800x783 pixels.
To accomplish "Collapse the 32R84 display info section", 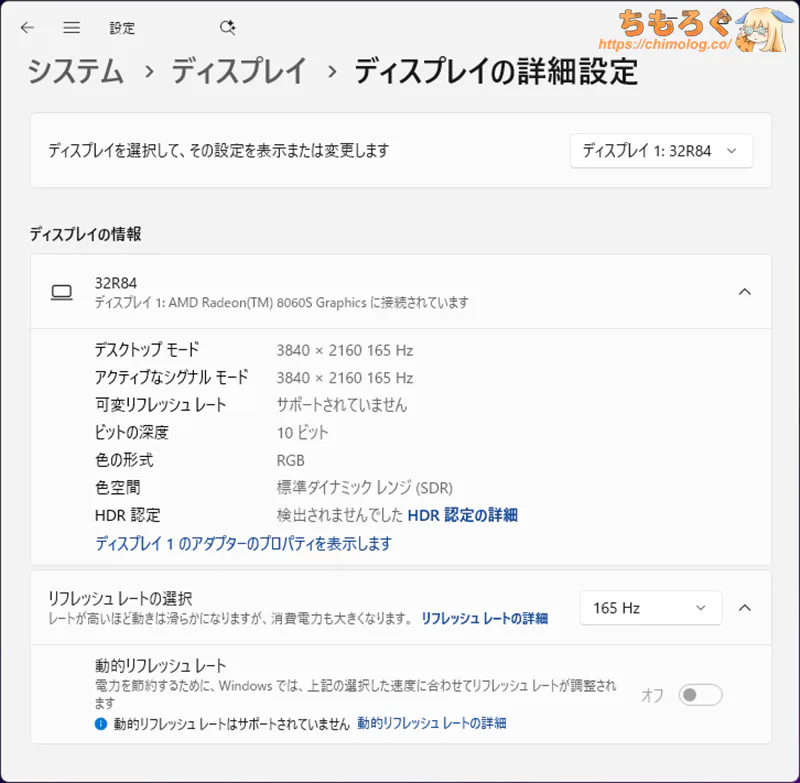I will 744,292.
